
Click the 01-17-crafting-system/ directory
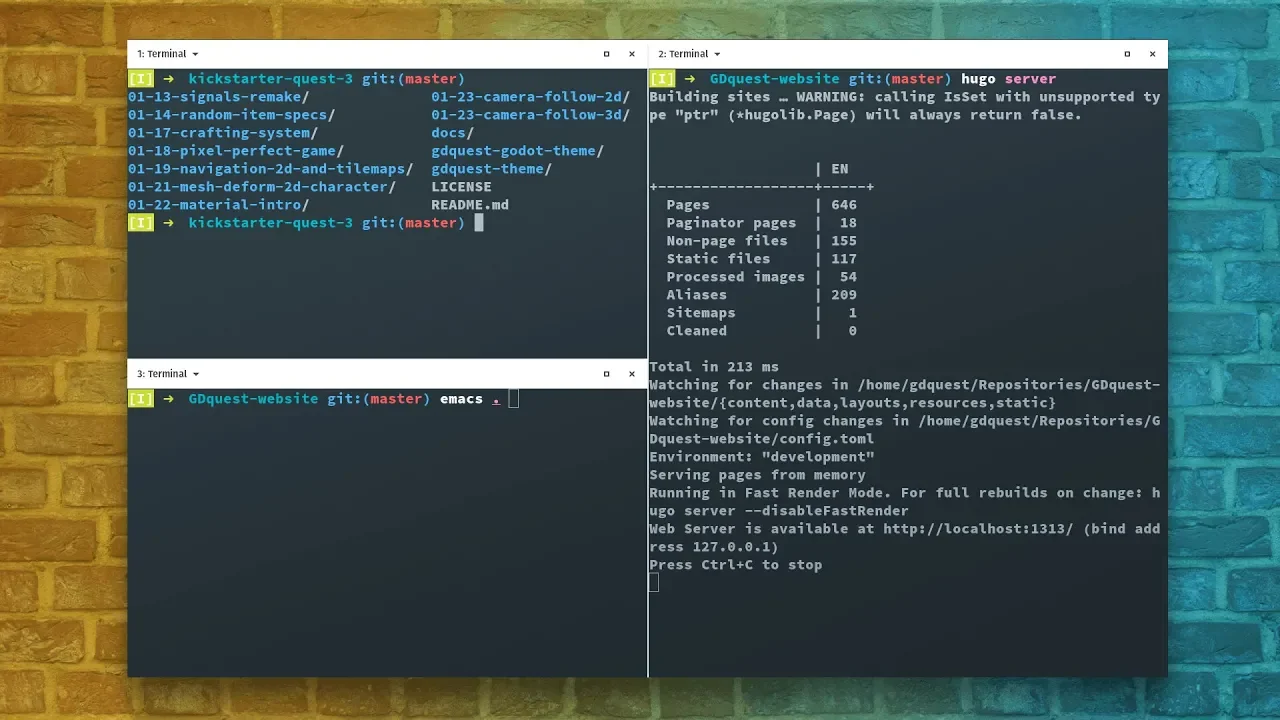(x=223, y=133)
